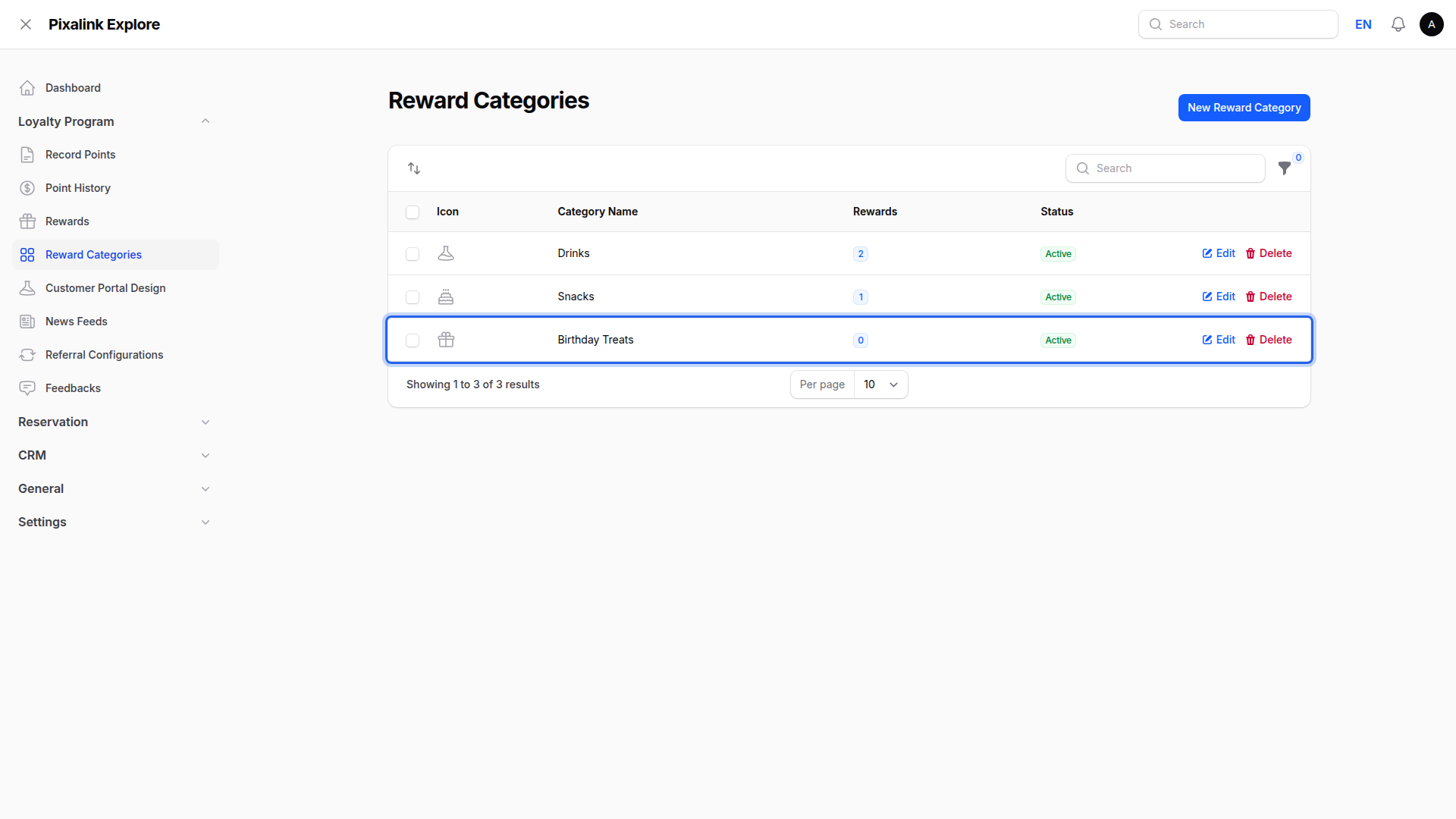Screen dimensions: 1456x819
Task: Navigate to News Feeds
Action: point(115,322)
